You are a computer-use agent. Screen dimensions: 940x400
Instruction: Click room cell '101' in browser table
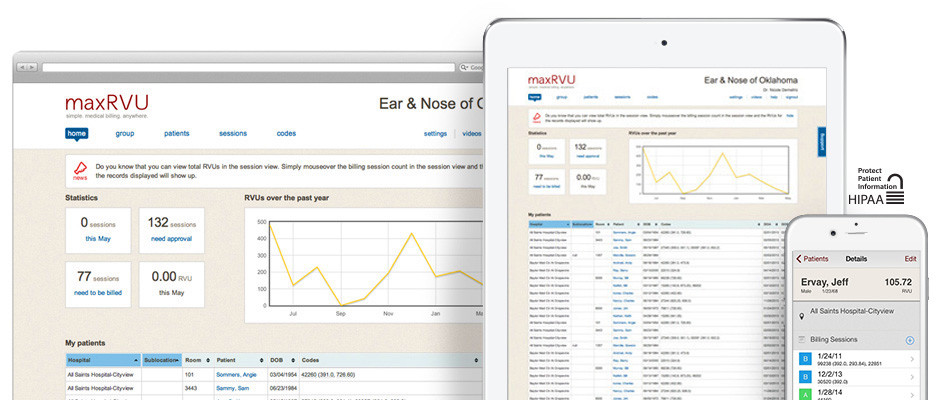tap(191, 375)
